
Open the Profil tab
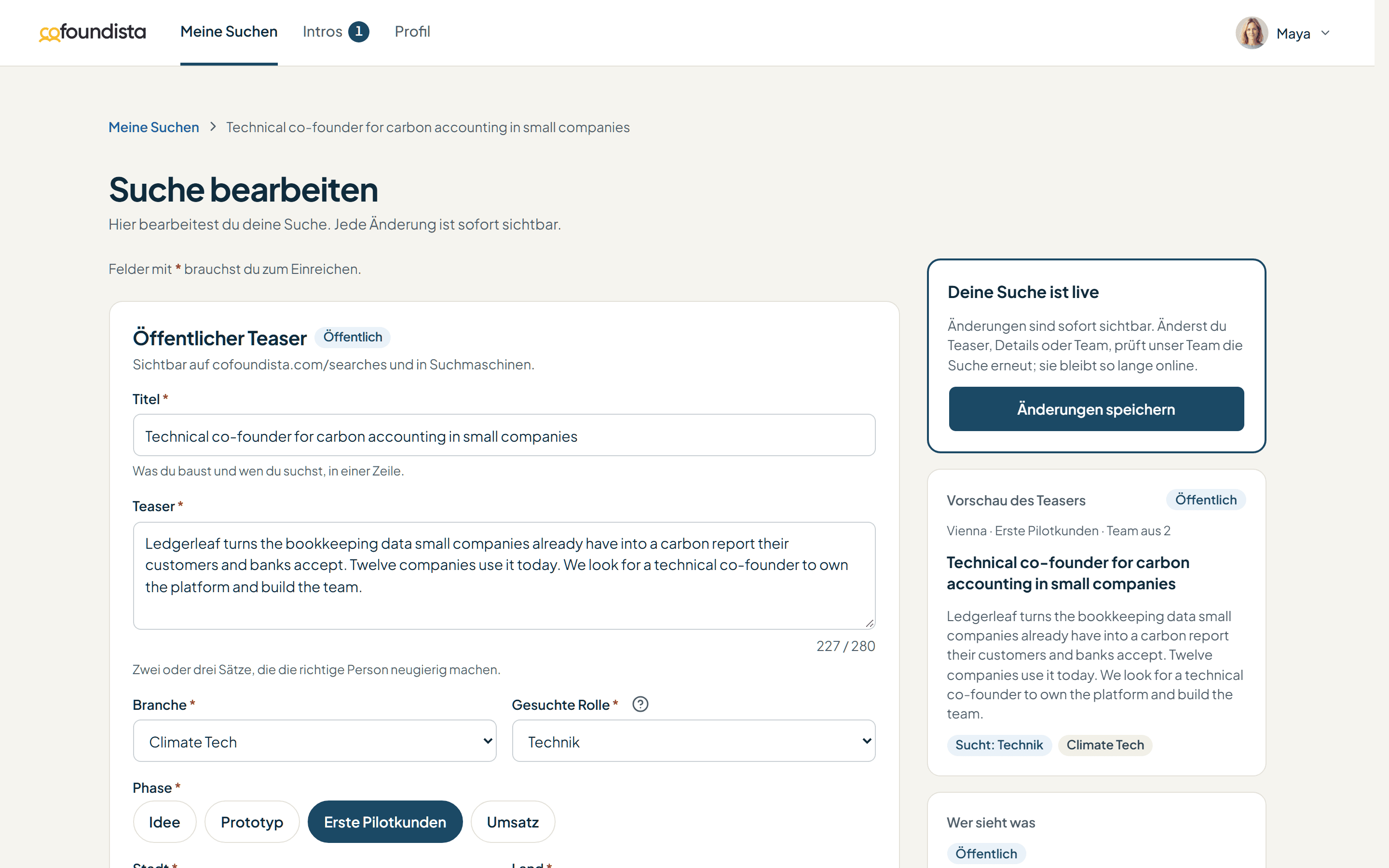(412, 31)
